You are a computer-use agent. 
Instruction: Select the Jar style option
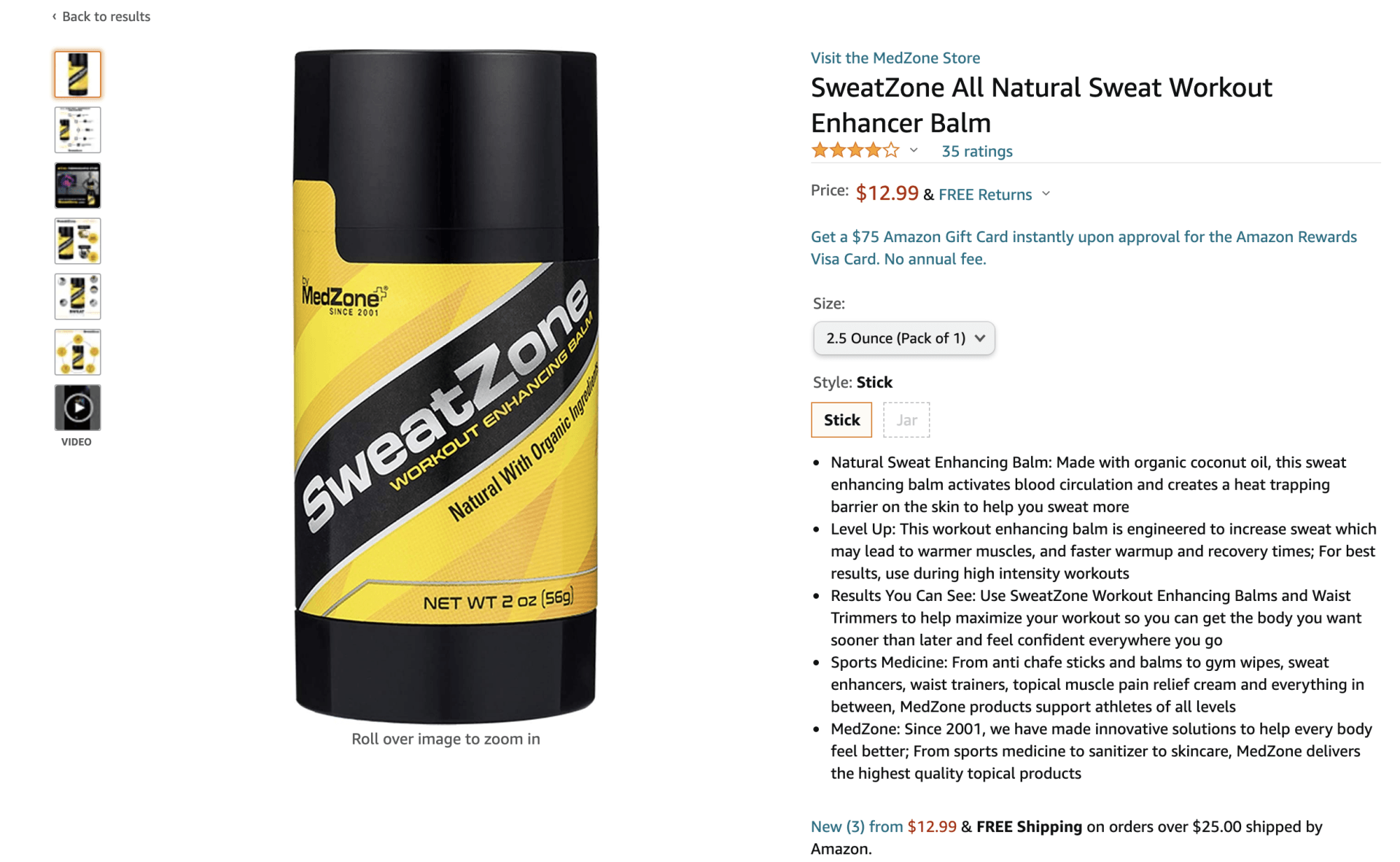[906, 420]
